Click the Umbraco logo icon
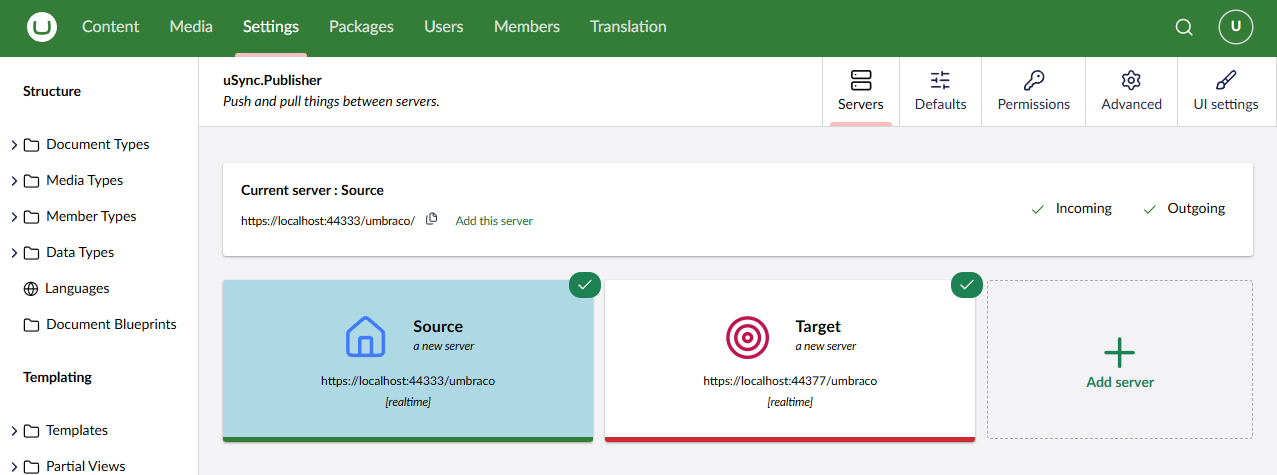Image resolution: width=1277 pixels, height=475 pixels. click(x=42, y=28)
